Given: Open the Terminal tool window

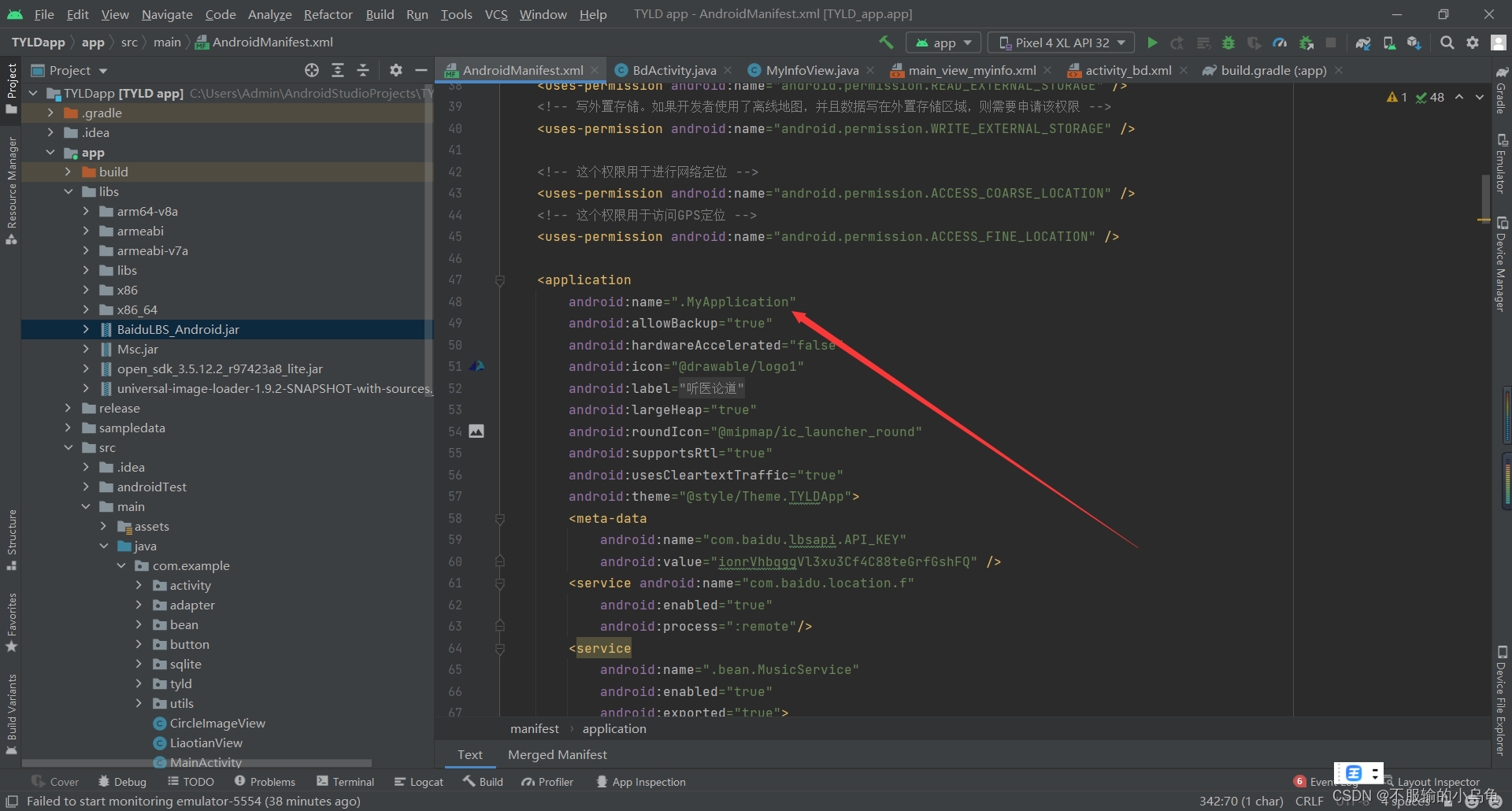Looking at the screenshot, I should point(346,782).
